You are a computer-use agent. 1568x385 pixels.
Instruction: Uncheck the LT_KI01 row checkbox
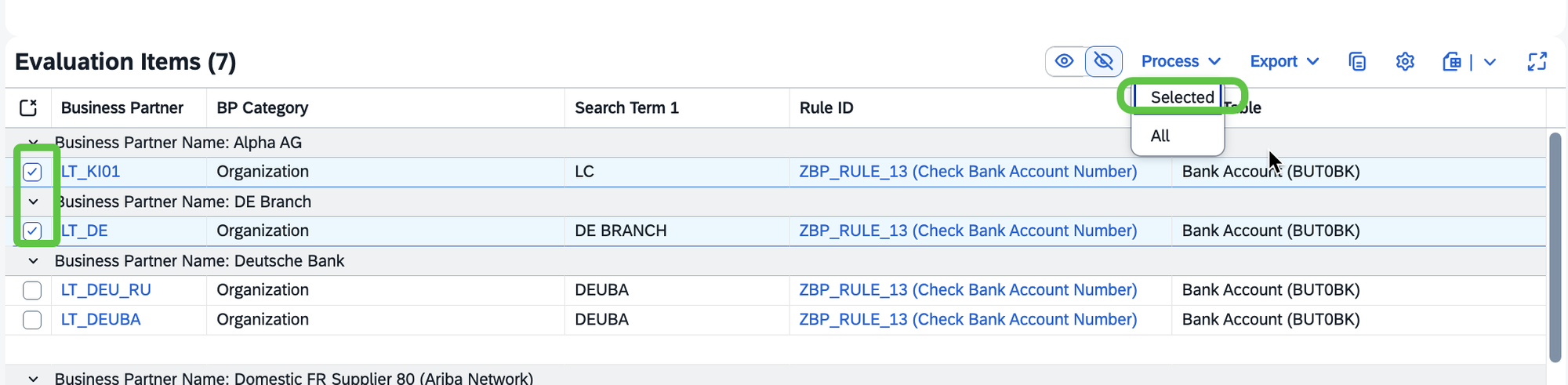point(32,172)
